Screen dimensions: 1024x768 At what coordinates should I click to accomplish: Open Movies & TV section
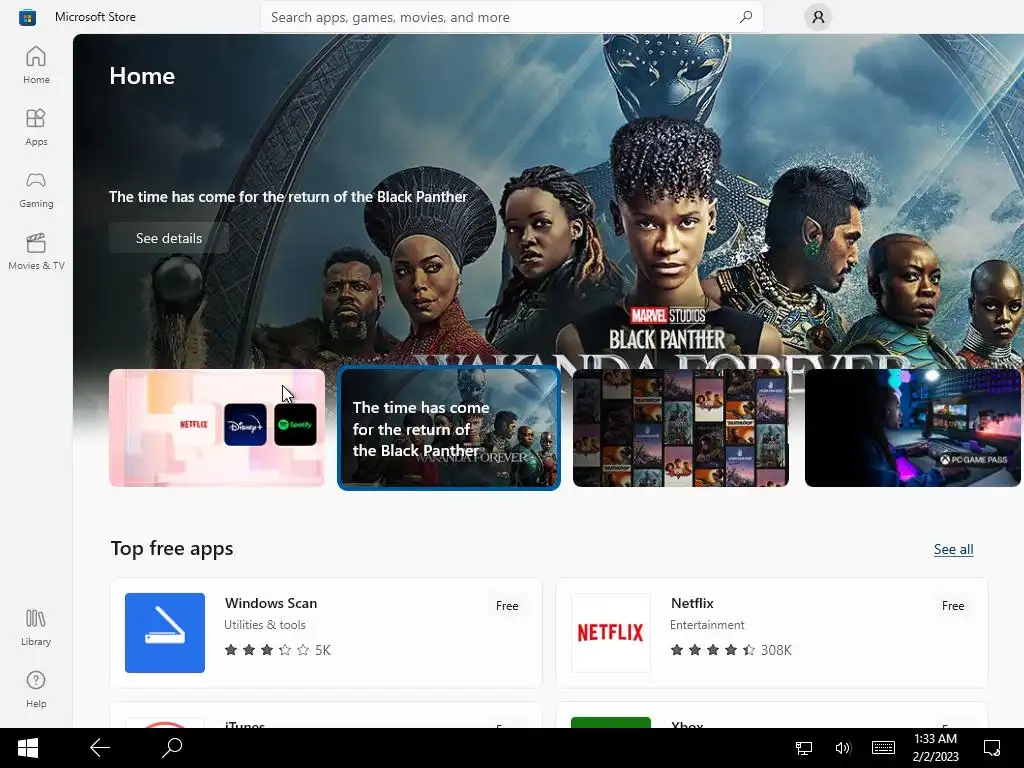point(36,251)
